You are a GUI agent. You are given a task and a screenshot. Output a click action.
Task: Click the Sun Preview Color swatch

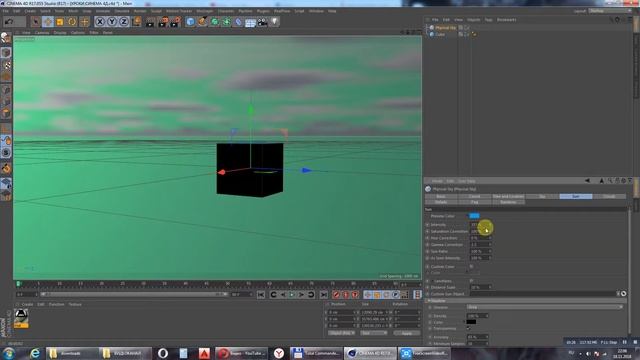click(x=474, y=216)
